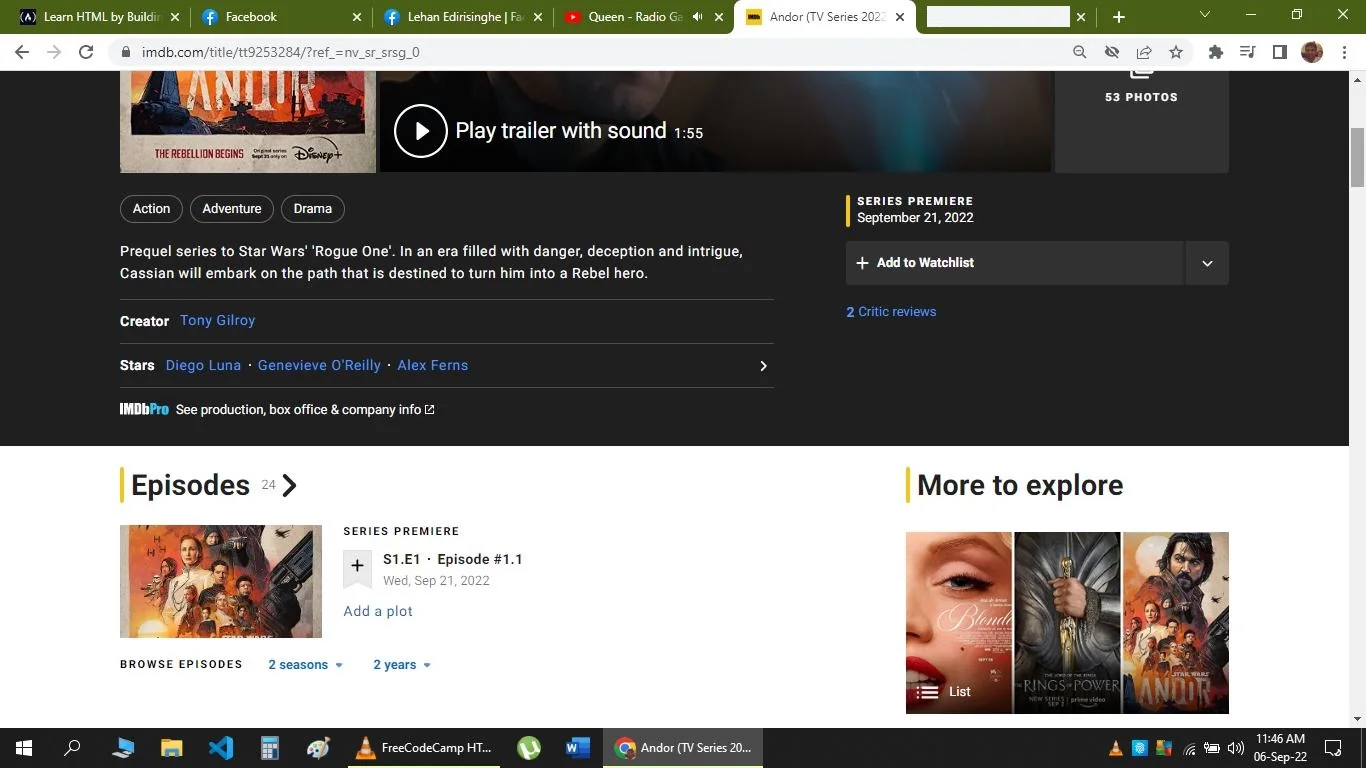Open the Andor poster image

pos(248,122)
